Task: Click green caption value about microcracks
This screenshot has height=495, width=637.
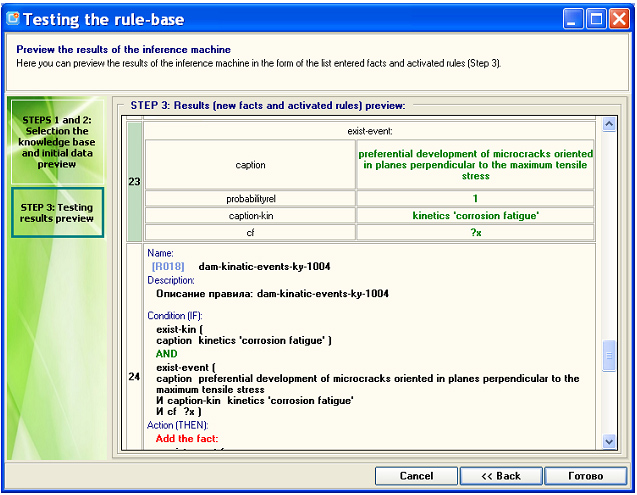Action: [x=475, y=165]
